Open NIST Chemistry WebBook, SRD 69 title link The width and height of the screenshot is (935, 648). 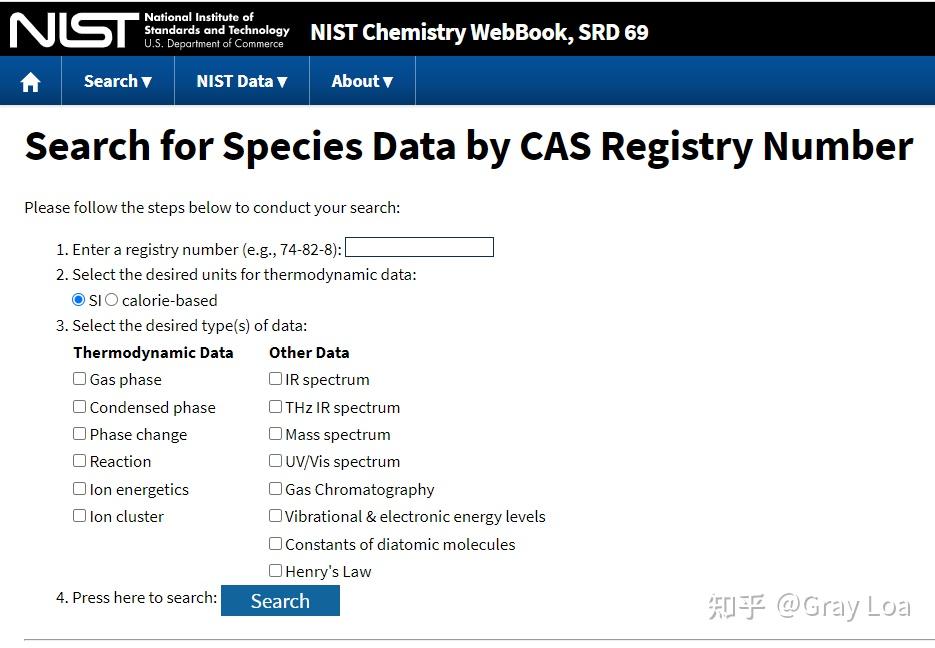pyautogui.click(x=479, y=32)
